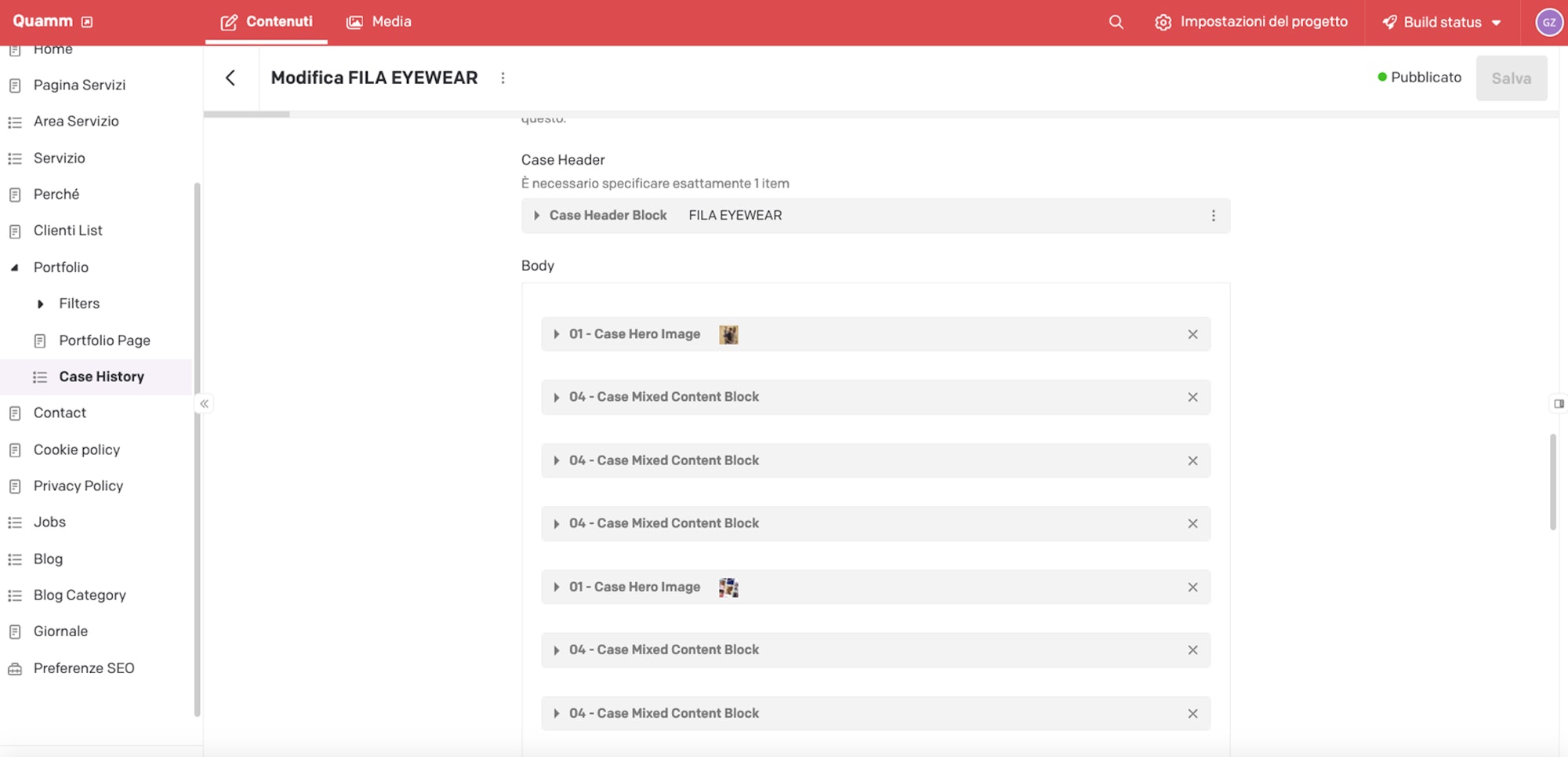Click the Contenuti edit pencil icon
The width and height of the screenshot is (1568, 757).
point(229,22)
